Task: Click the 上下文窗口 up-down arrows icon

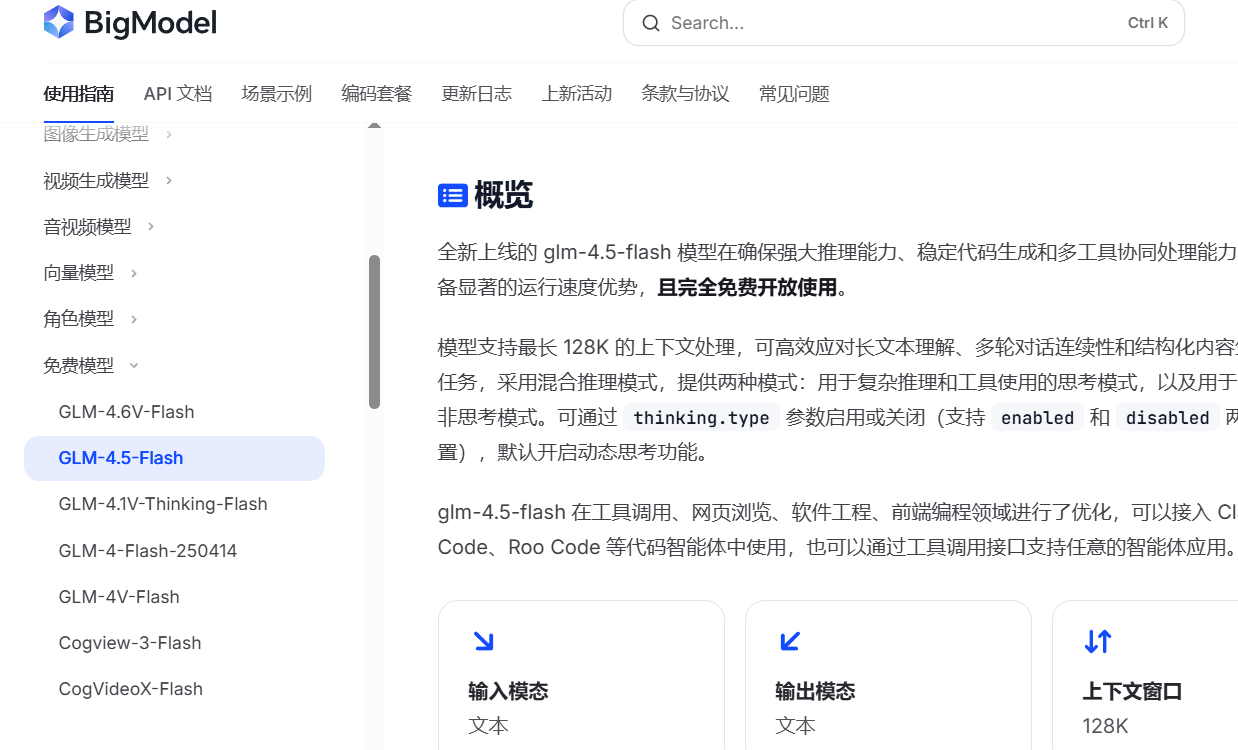Action: pyautogui.click(x=1098, y=641)
